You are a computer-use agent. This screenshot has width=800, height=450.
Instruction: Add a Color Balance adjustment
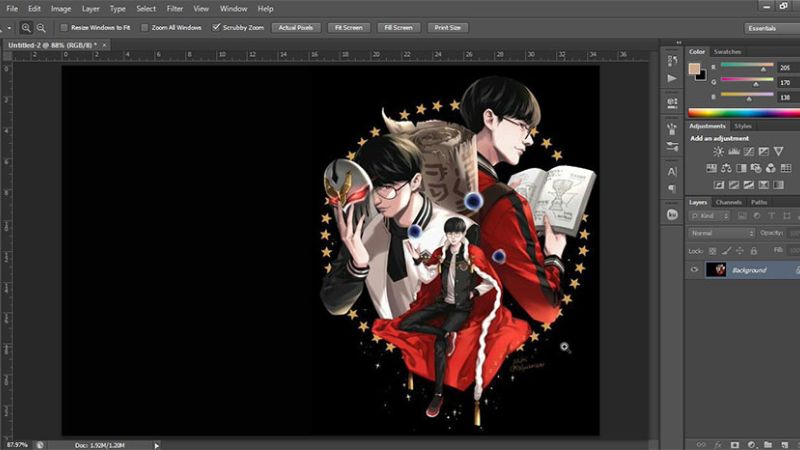point(726,168)
